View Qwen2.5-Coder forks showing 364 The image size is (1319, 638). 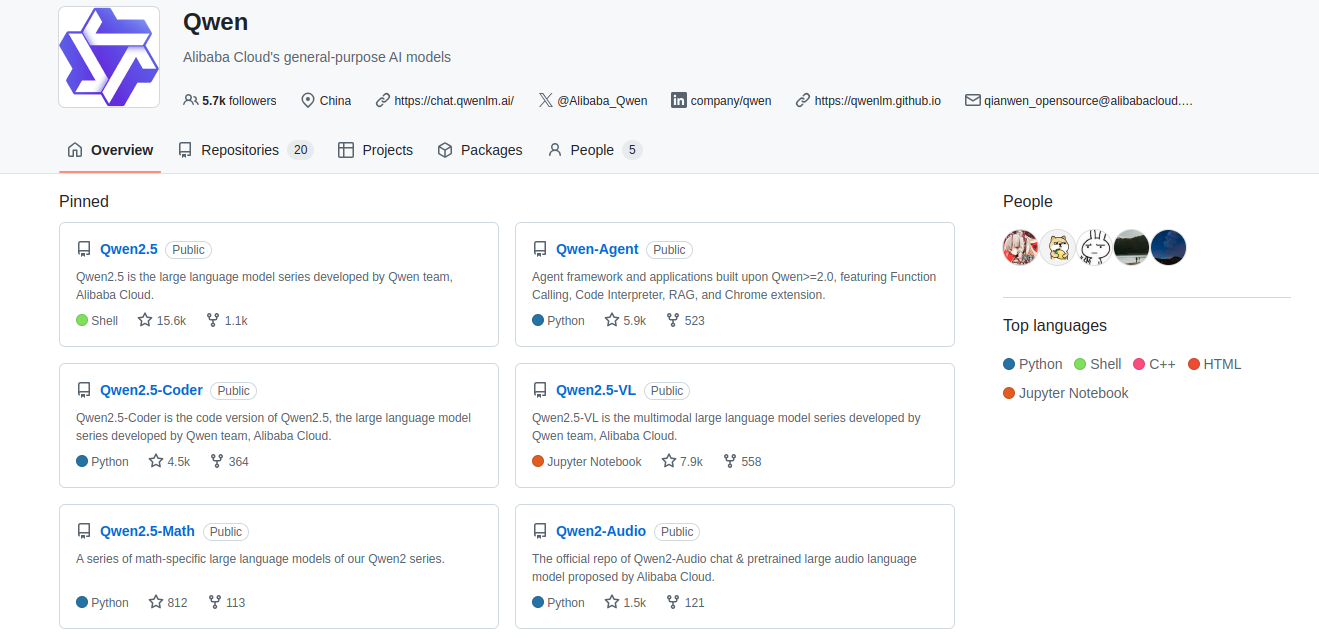(229, 462)
